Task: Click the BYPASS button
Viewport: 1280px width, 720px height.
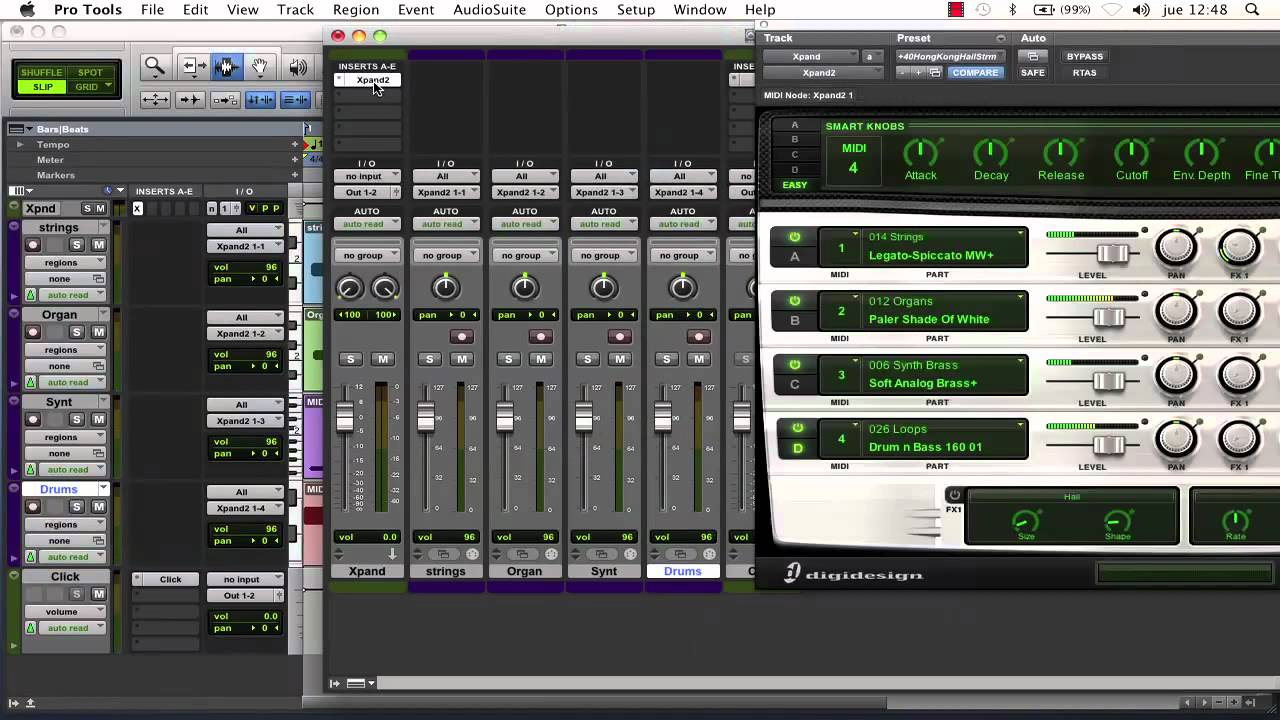Action: point(1085,57)
